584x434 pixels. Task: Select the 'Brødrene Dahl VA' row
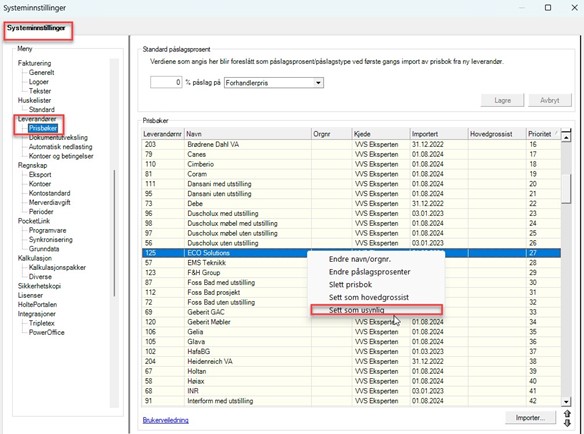tap(351, 145)
